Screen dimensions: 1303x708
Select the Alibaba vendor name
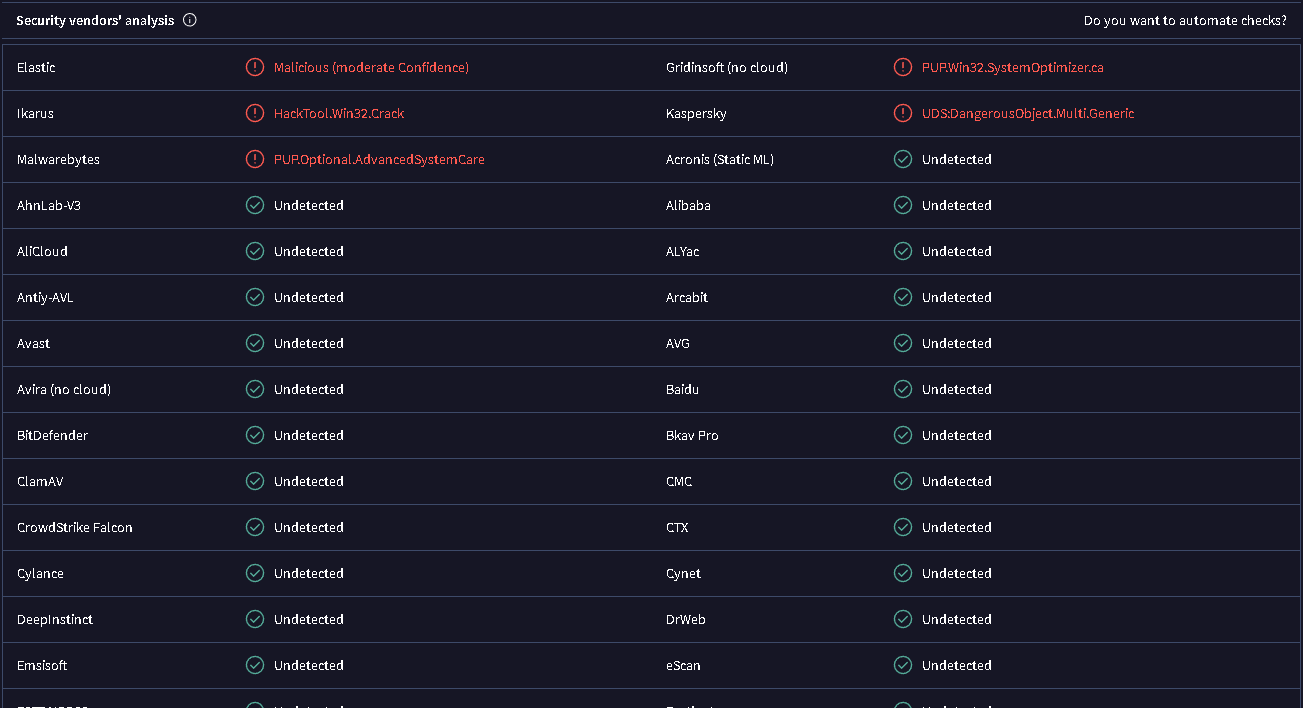(x=689, y=205)
